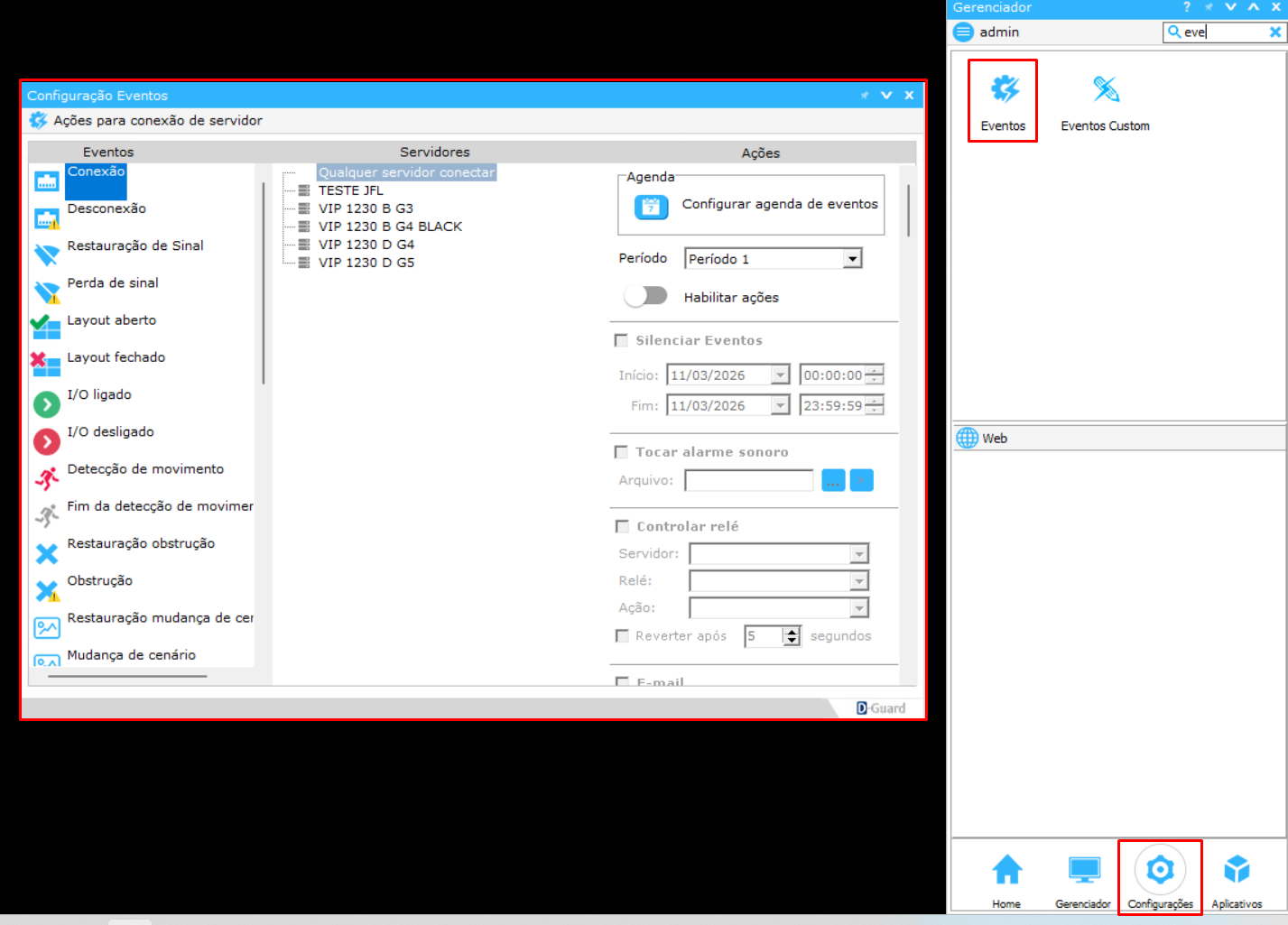1288x925 pixels.
Task: Select the Desconexão event item
Action: (x=107, y=208)
